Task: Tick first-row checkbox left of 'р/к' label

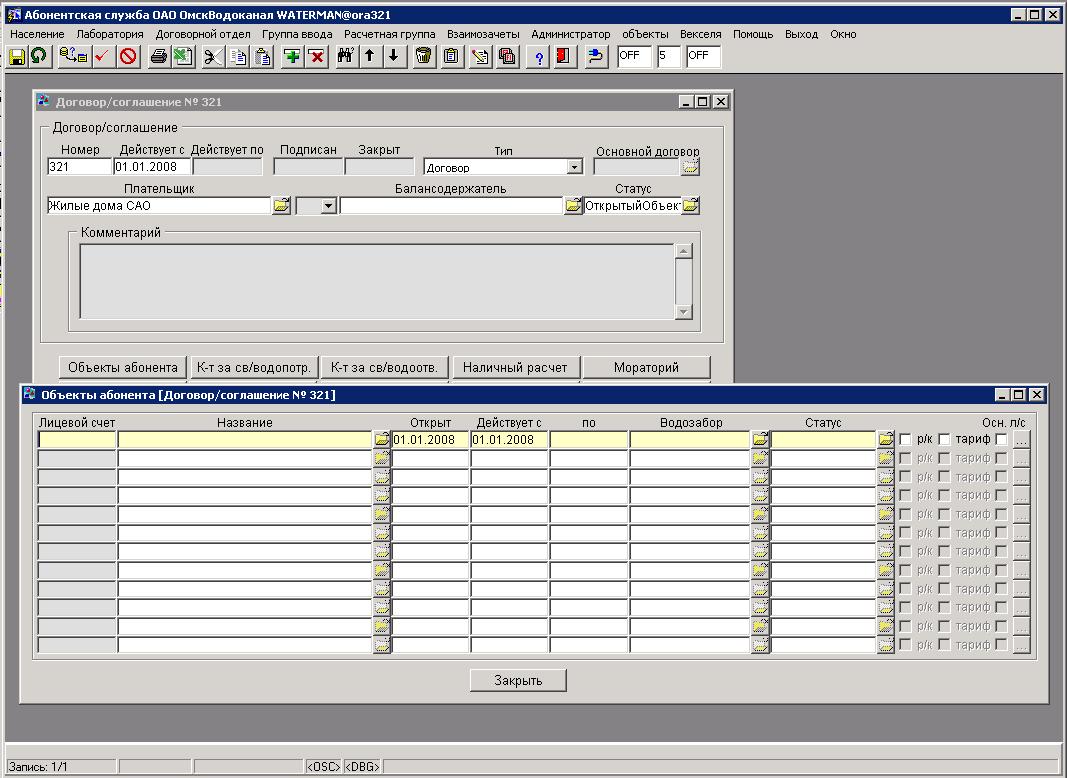Action: point(905,440)
